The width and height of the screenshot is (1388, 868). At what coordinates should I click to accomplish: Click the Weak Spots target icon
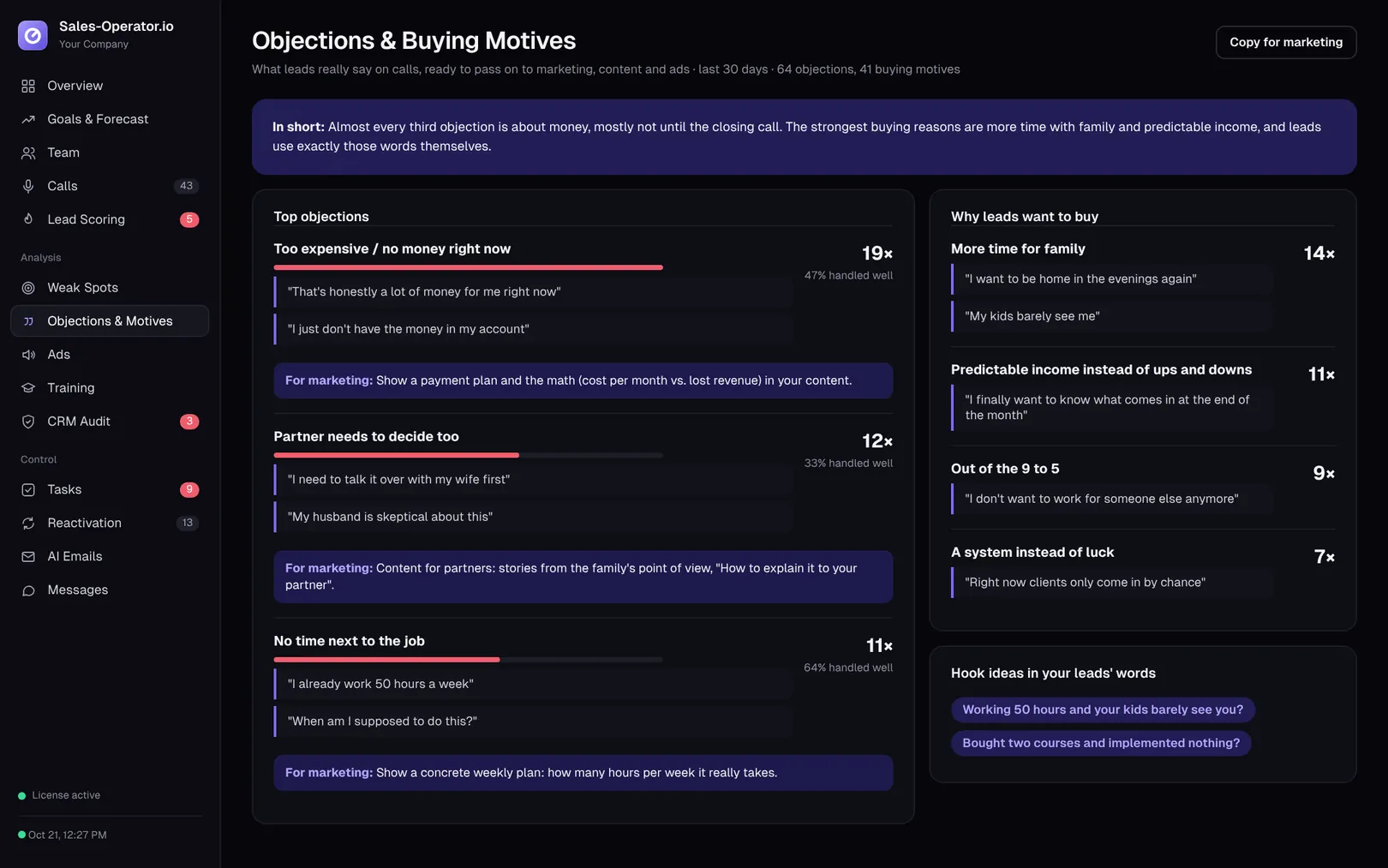[x=28, y=288]
